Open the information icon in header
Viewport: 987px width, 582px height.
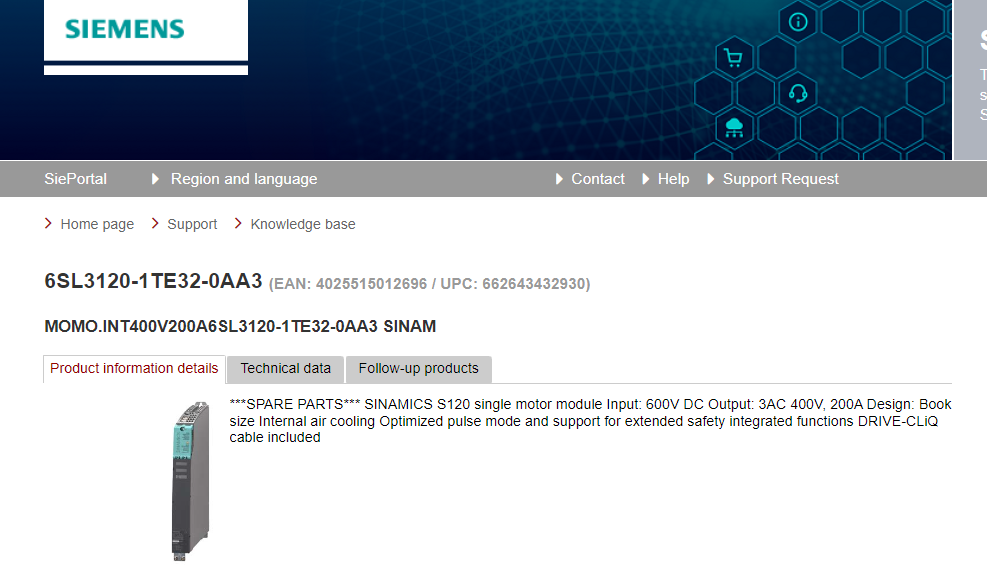click(798, 22)
